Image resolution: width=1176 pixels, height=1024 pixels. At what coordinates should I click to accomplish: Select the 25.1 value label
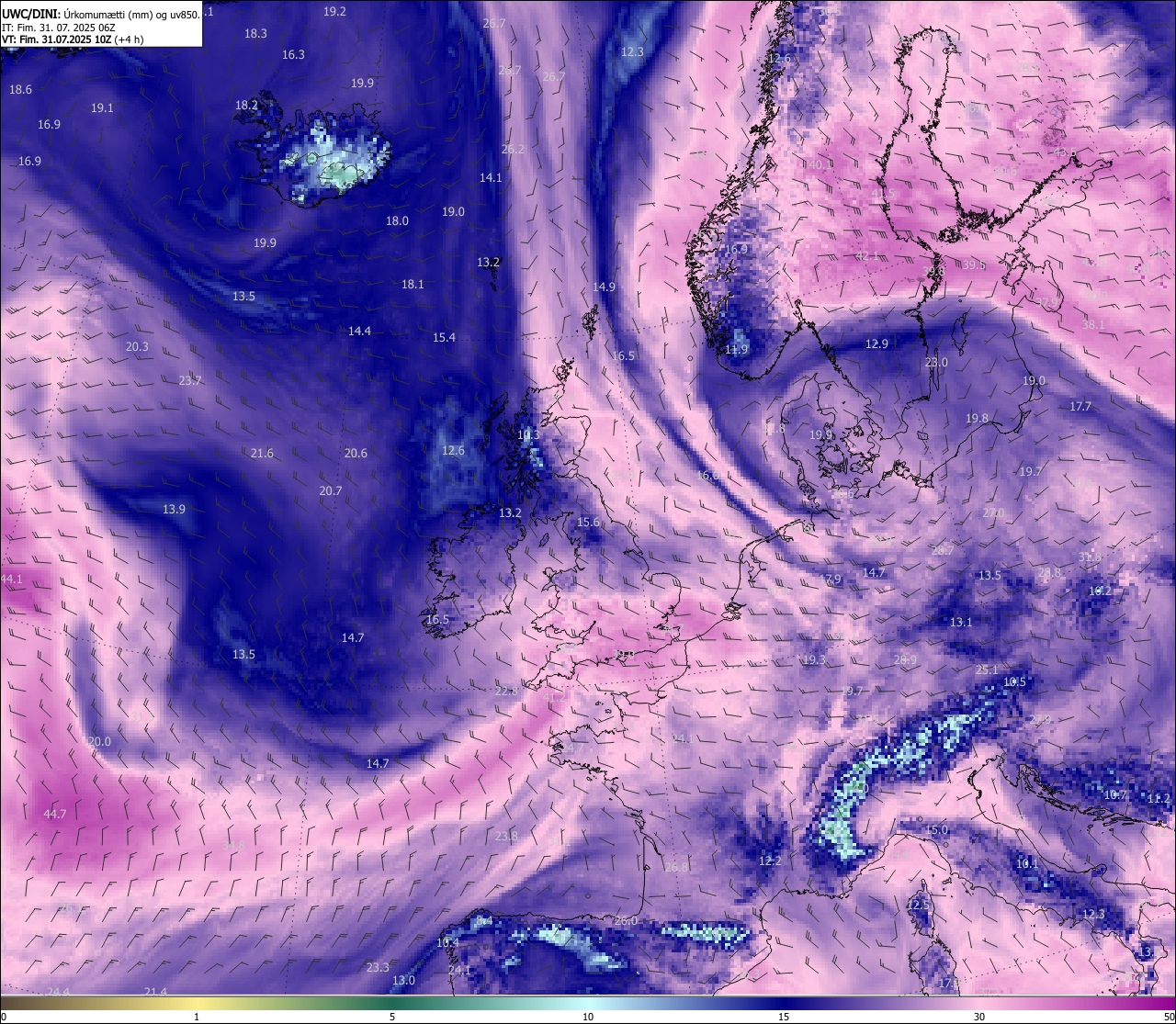[x=987, y=670]
